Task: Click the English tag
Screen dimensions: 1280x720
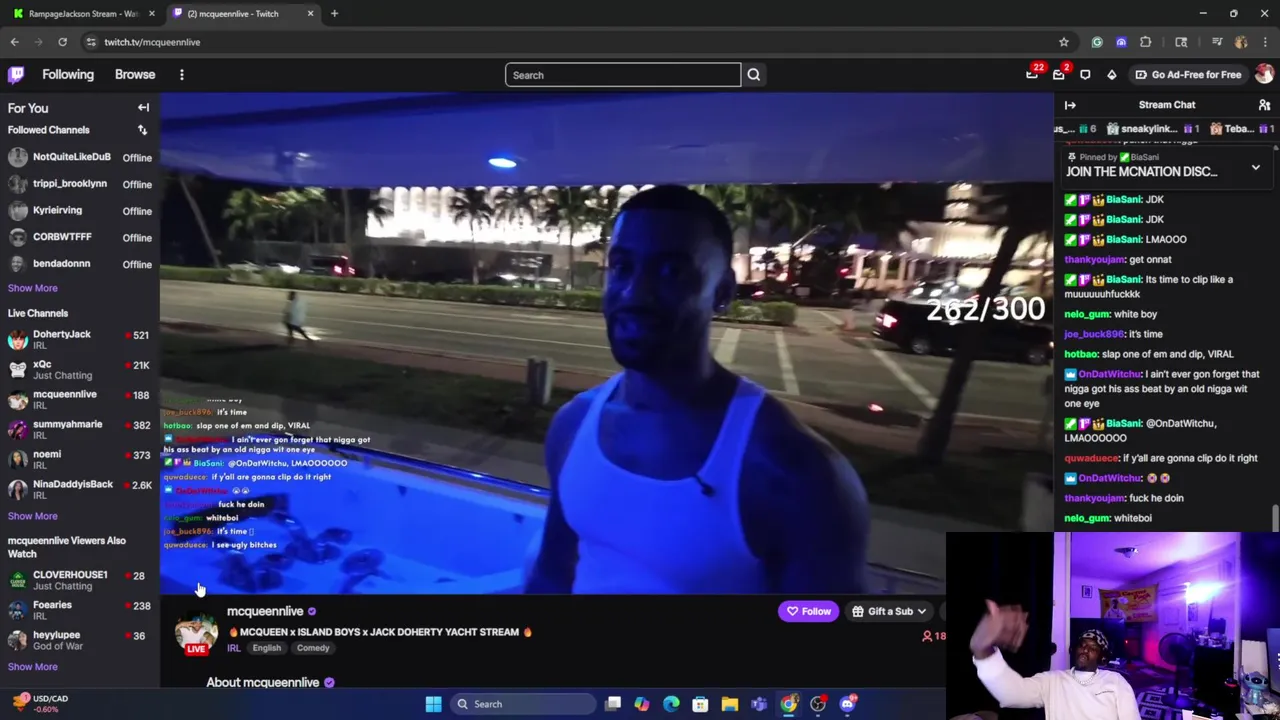Action: point(266,648)
